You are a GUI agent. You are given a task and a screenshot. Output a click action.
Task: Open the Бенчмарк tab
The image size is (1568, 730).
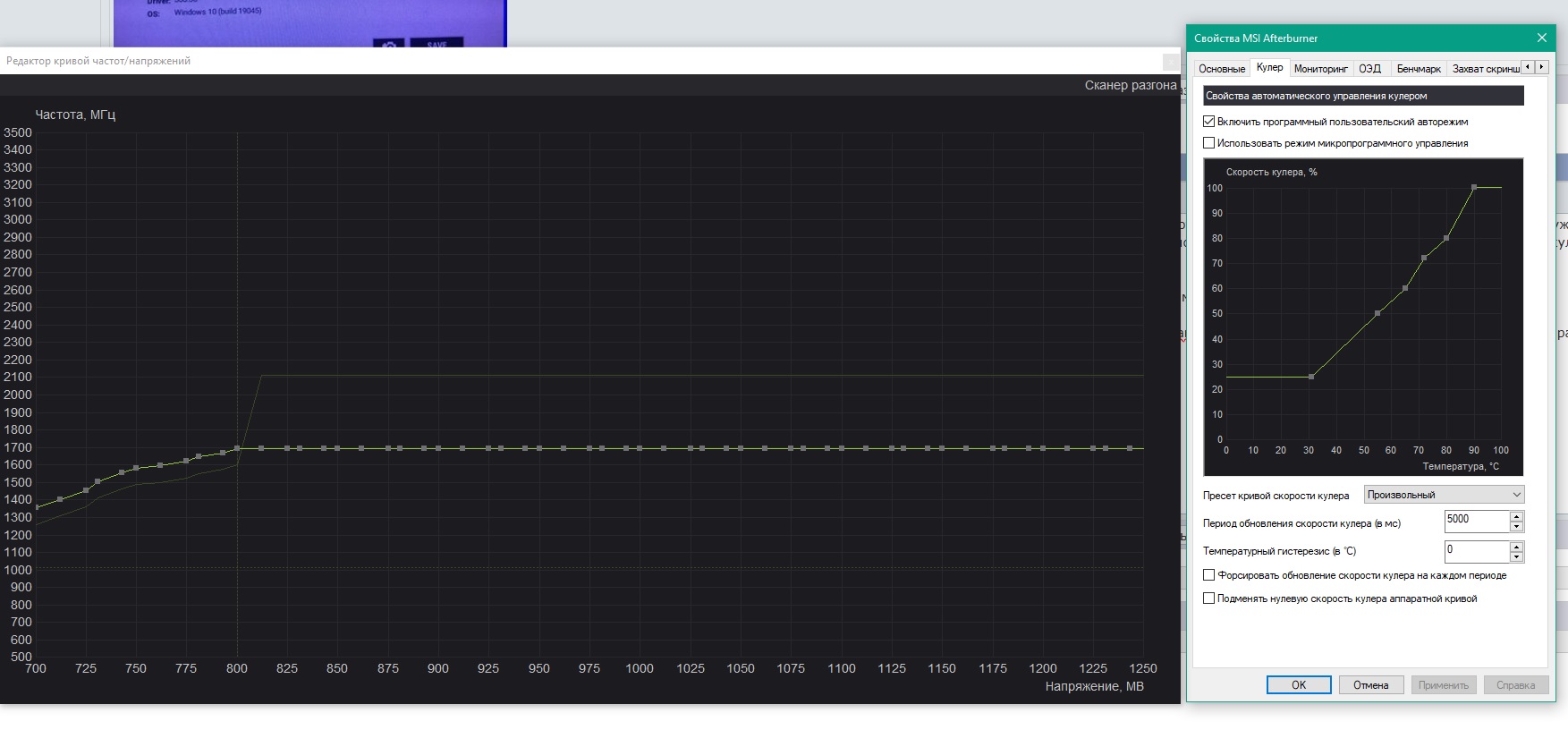point(1419,69)
